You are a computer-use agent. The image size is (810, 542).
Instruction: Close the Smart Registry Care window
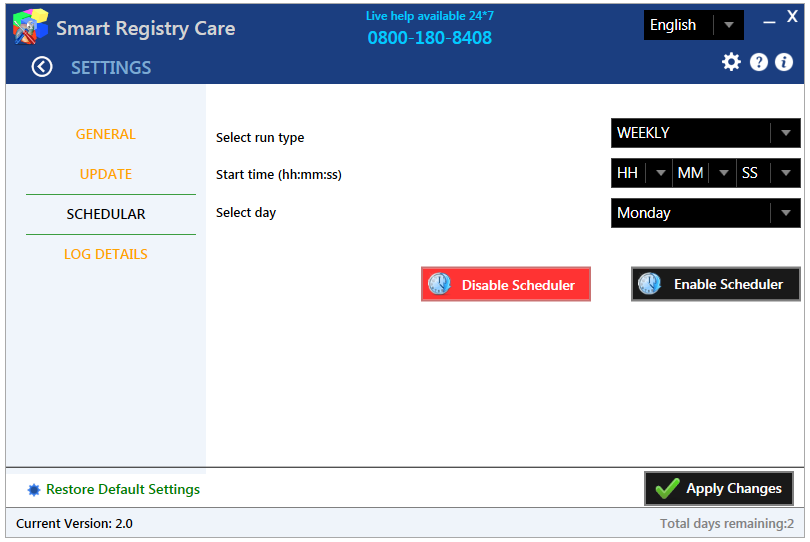click(792, 17)
